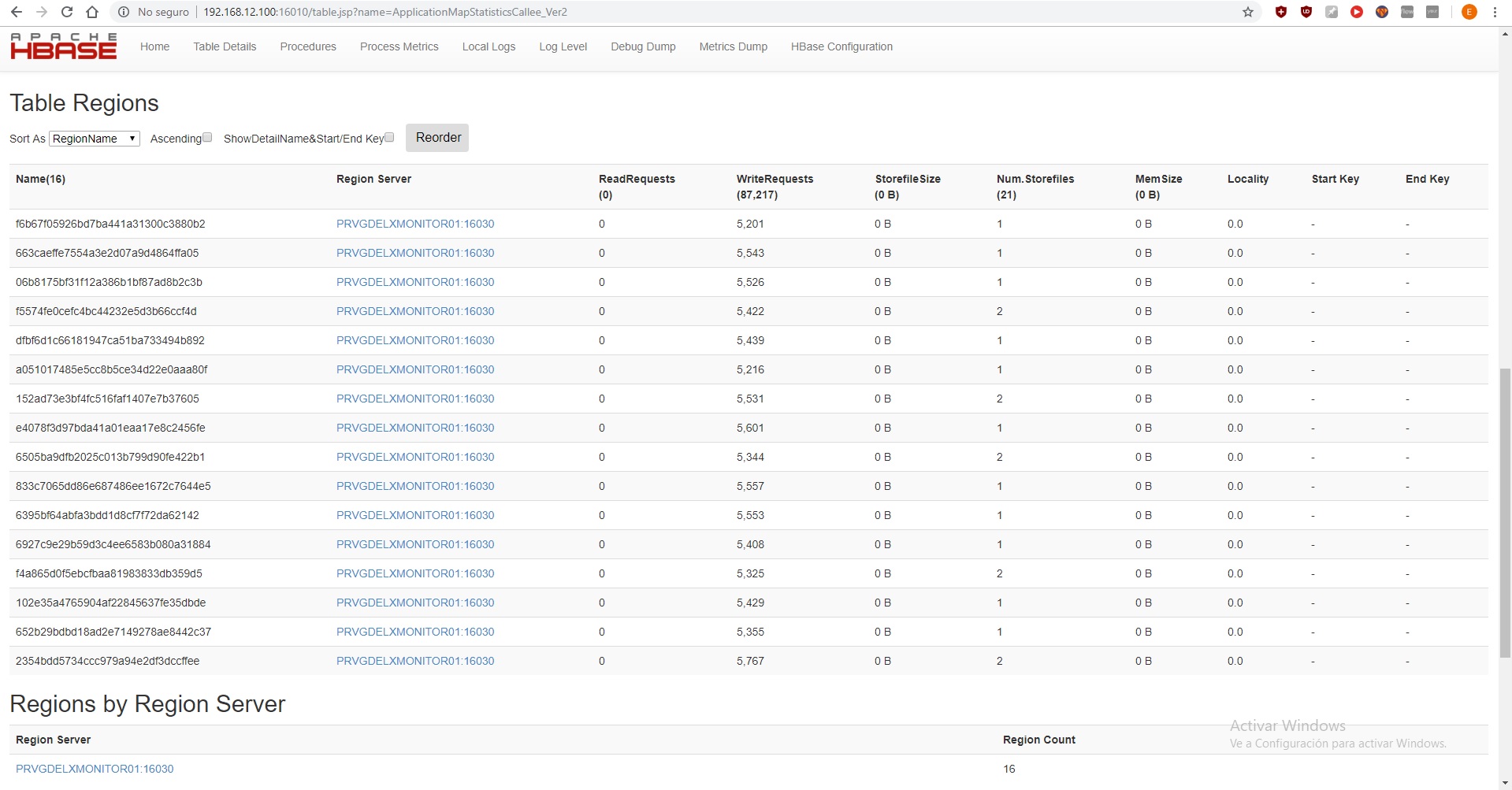
Task: Toggle the Ascending checkbox
Action: [x=207, y=137]
